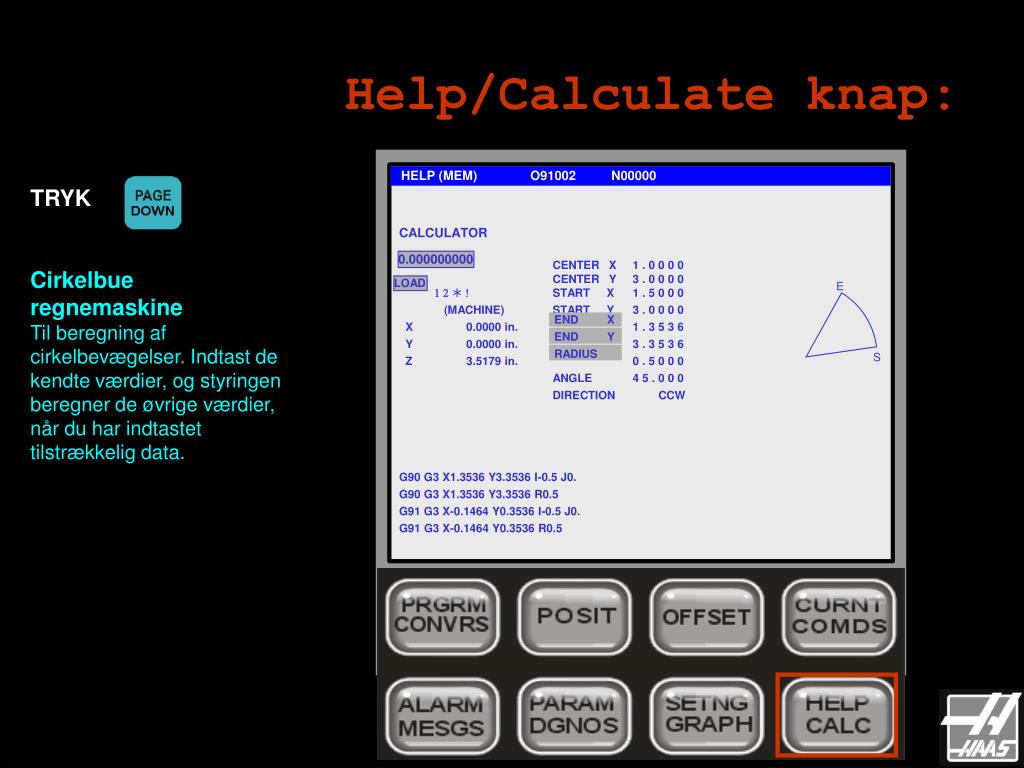Click the (MACHINE) position label
The width and height of the screenshot is (1024, 768).
tap(474, 310)
